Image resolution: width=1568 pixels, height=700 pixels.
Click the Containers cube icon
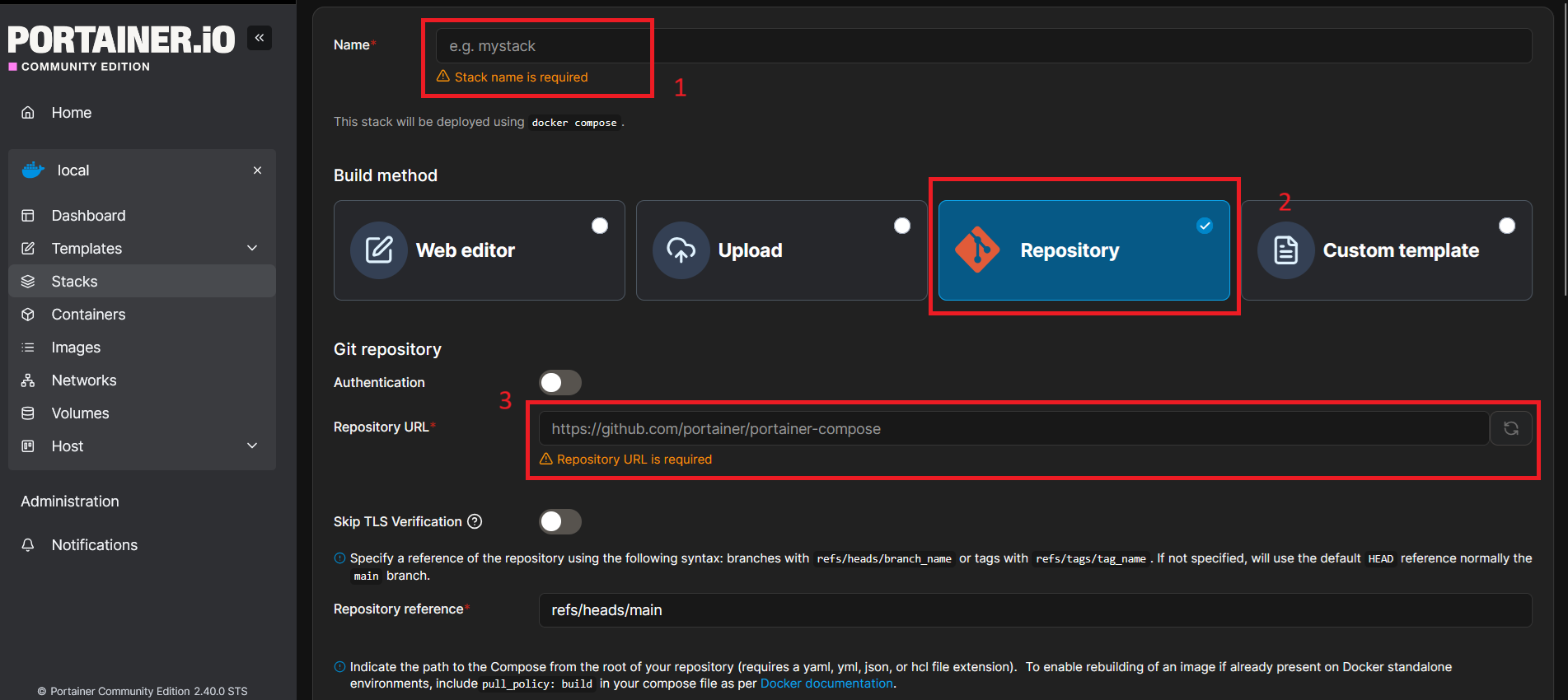[x=28, y=315]
